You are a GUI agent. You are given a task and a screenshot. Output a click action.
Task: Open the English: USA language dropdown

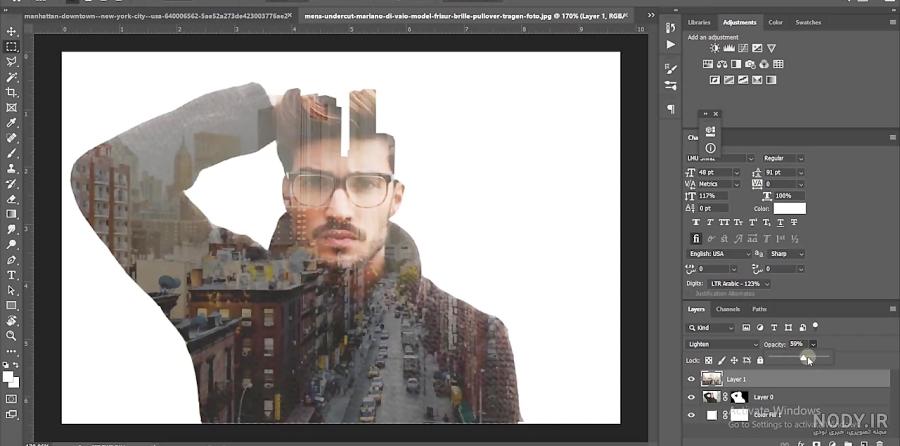pyautogui.click(x=719, y=254)
